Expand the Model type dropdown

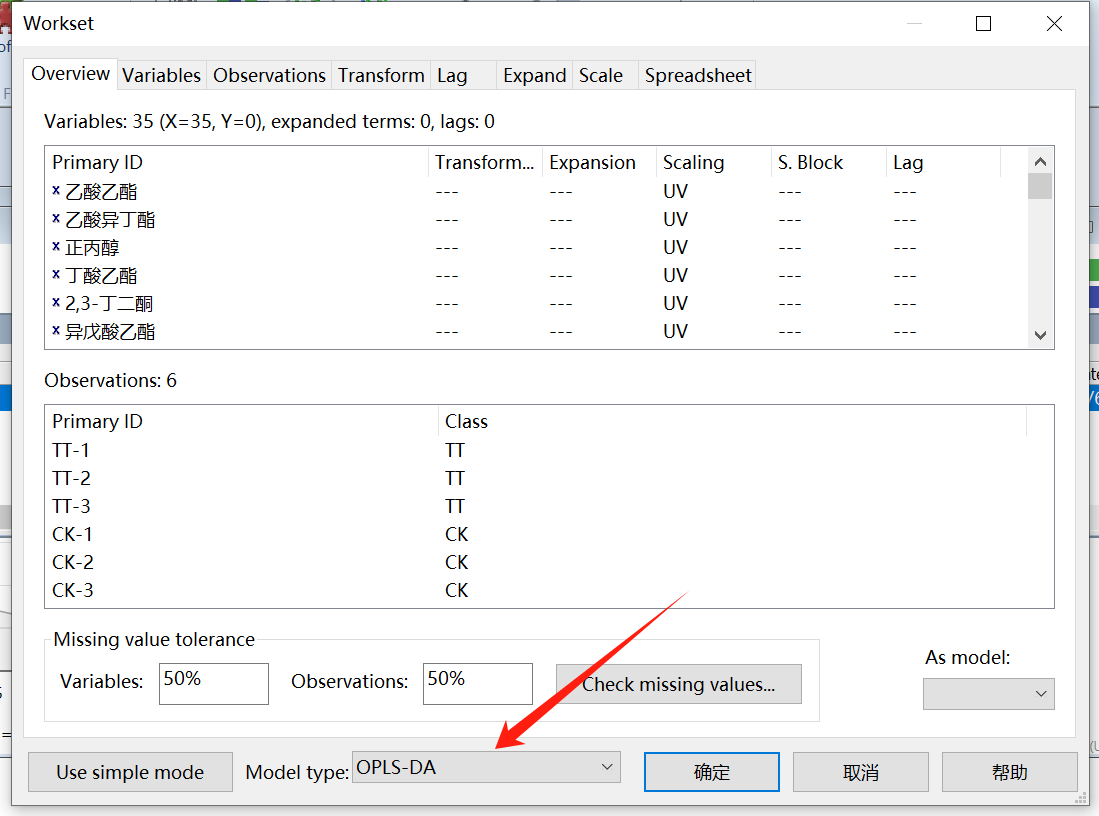click(x=486, y=768)
